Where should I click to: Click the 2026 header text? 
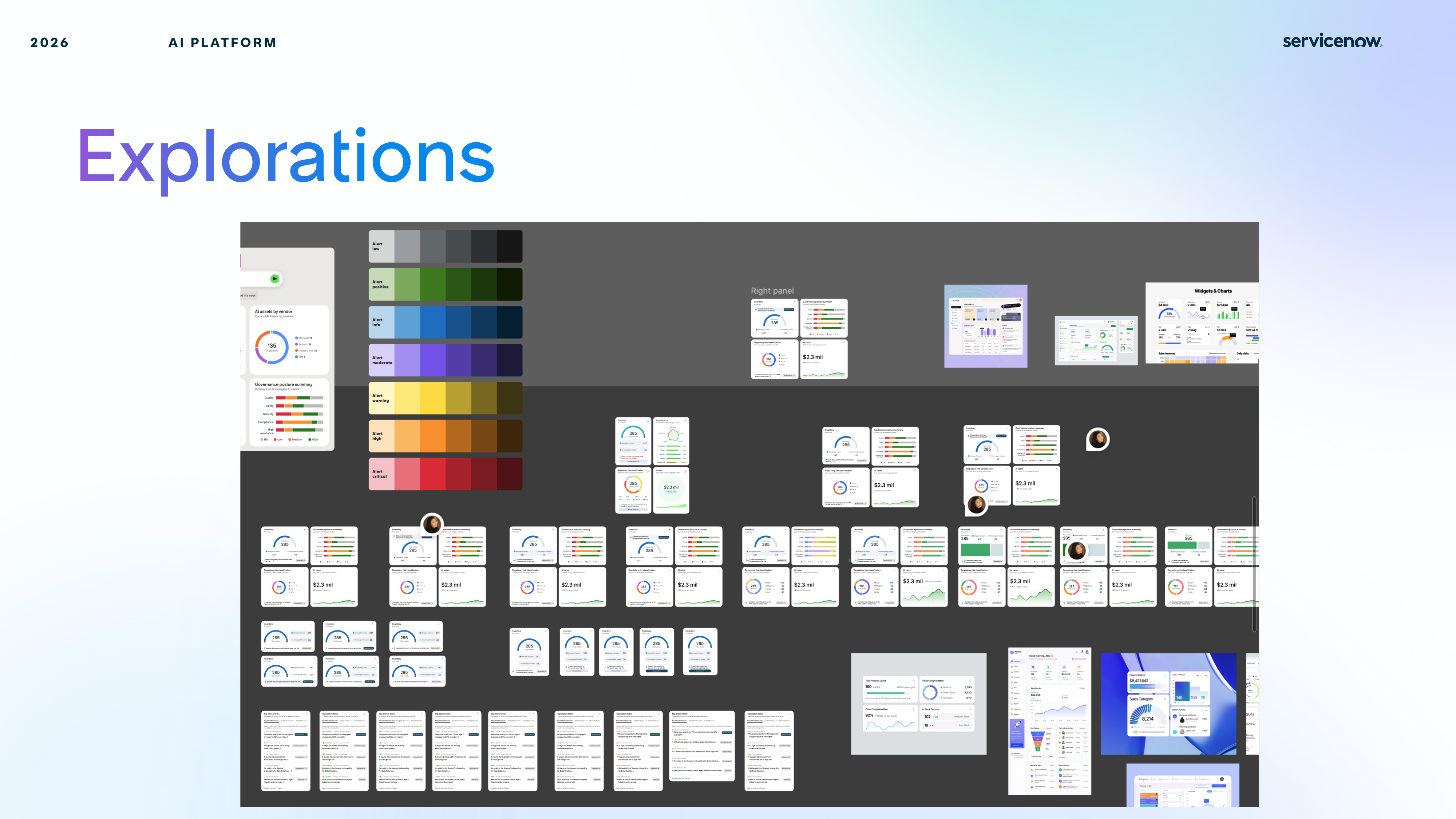point(49,42)
